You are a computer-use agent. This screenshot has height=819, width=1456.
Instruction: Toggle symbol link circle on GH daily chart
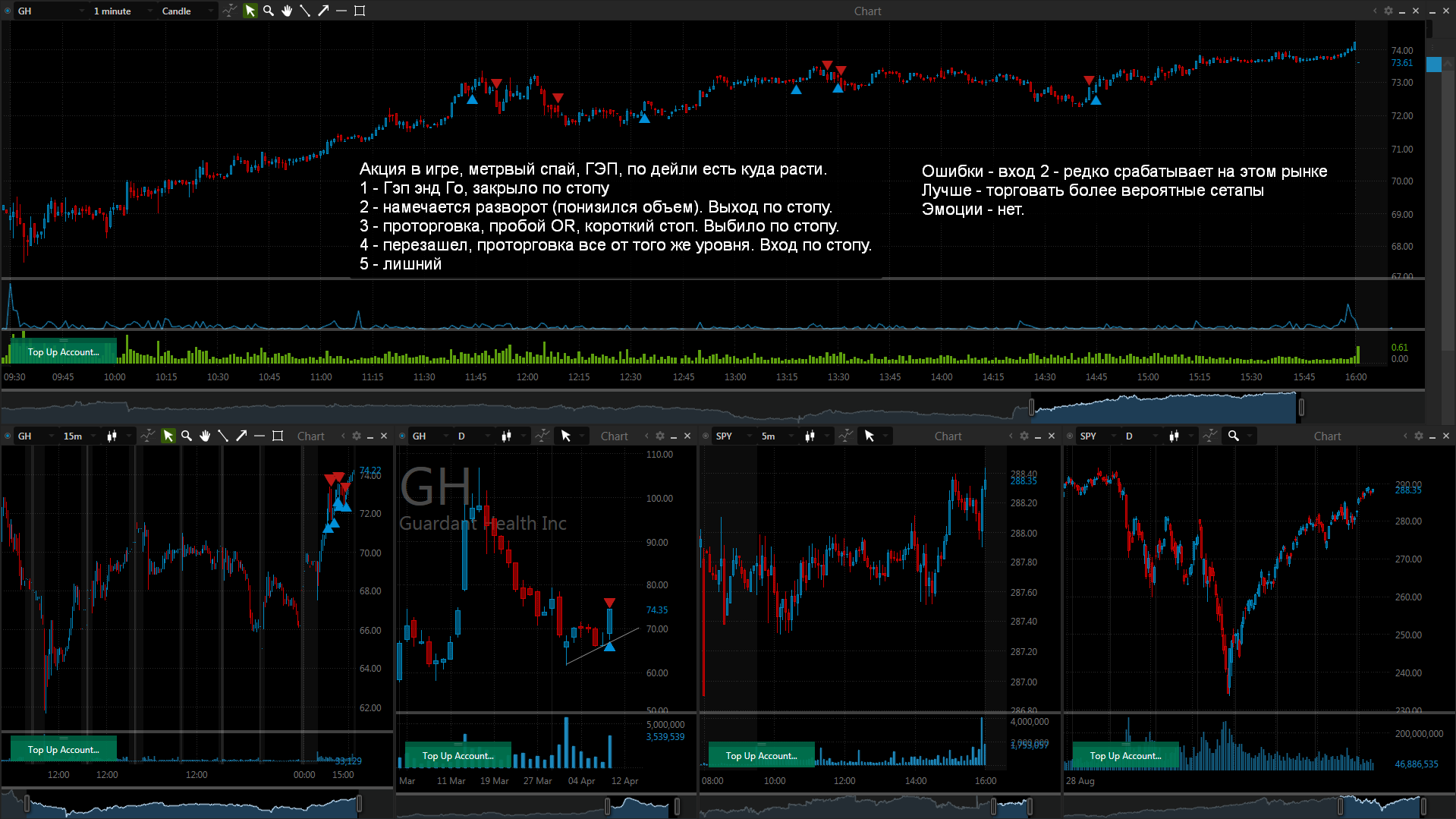coord(402,436)
